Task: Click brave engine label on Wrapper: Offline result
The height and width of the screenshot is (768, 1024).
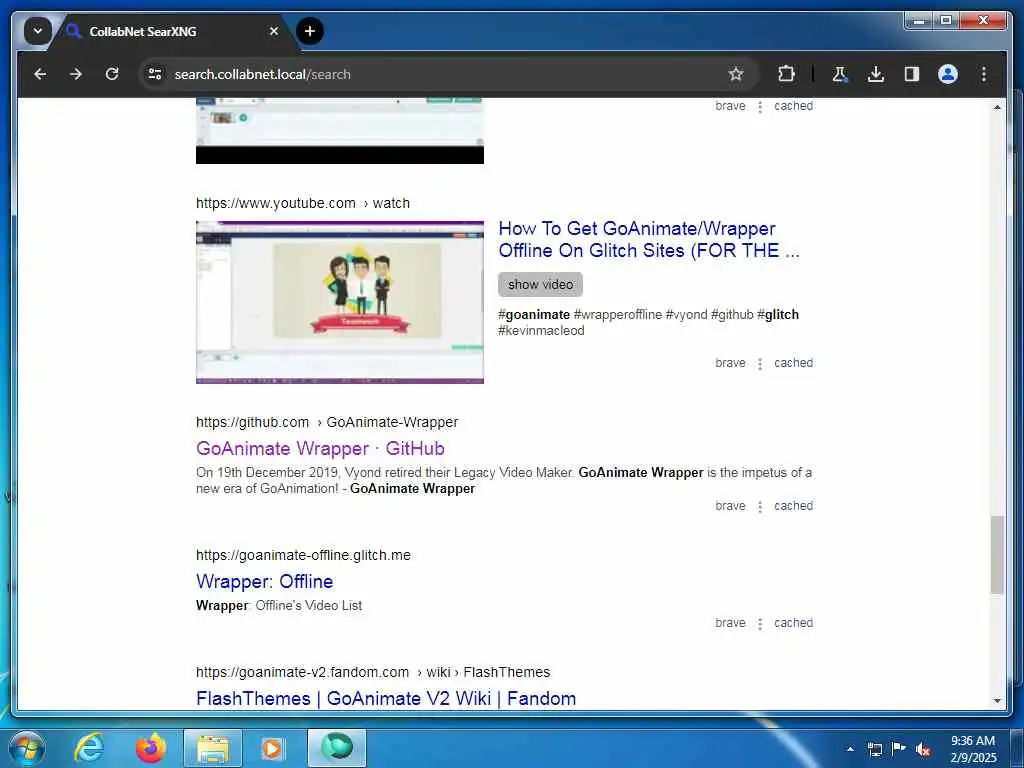Action: 730,622
